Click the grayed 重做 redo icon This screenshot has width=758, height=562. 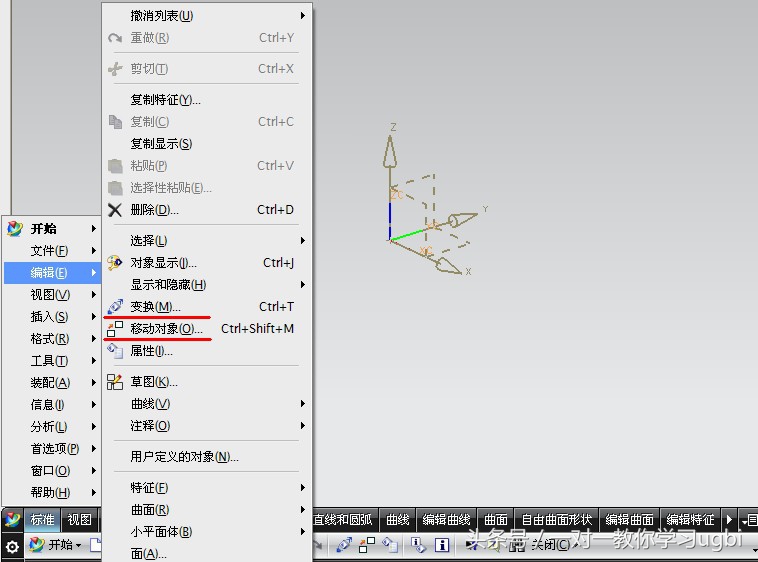pyautogui.click(x=115, y=38)
